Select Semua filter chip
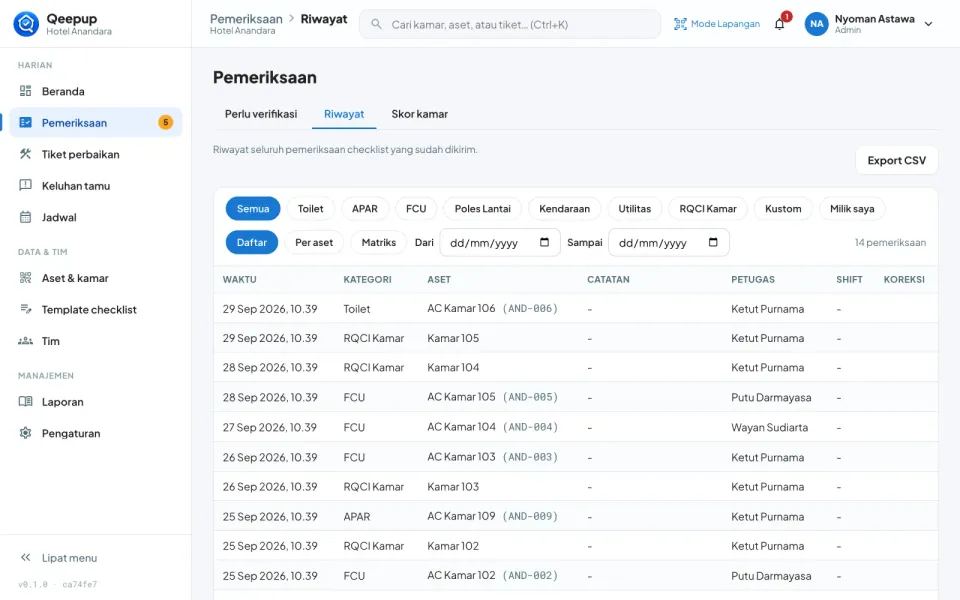This screenshot has width=960, height=600. (253, 209)
